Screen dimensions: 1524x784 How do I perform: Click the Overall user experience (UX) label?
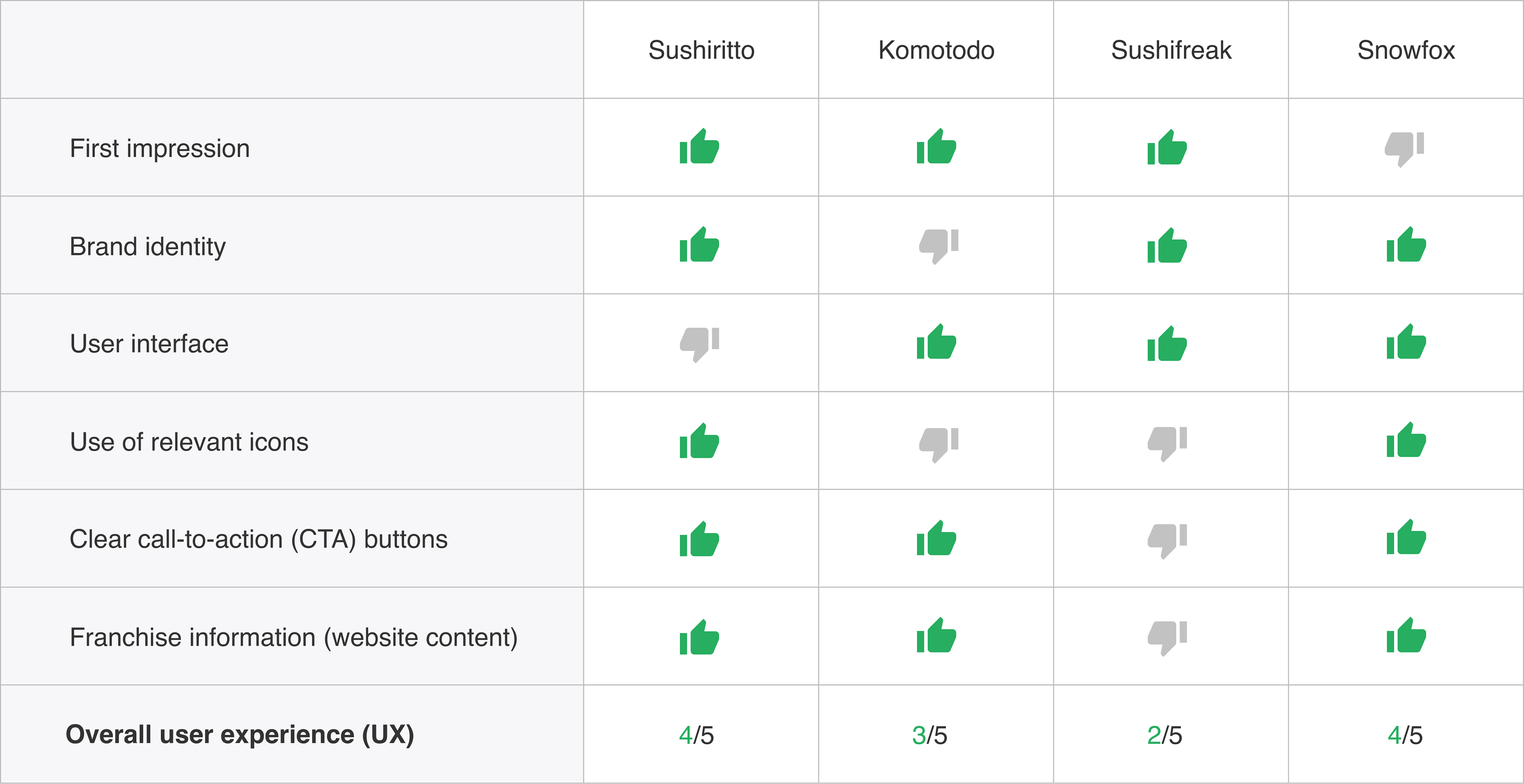coord(240,735)
